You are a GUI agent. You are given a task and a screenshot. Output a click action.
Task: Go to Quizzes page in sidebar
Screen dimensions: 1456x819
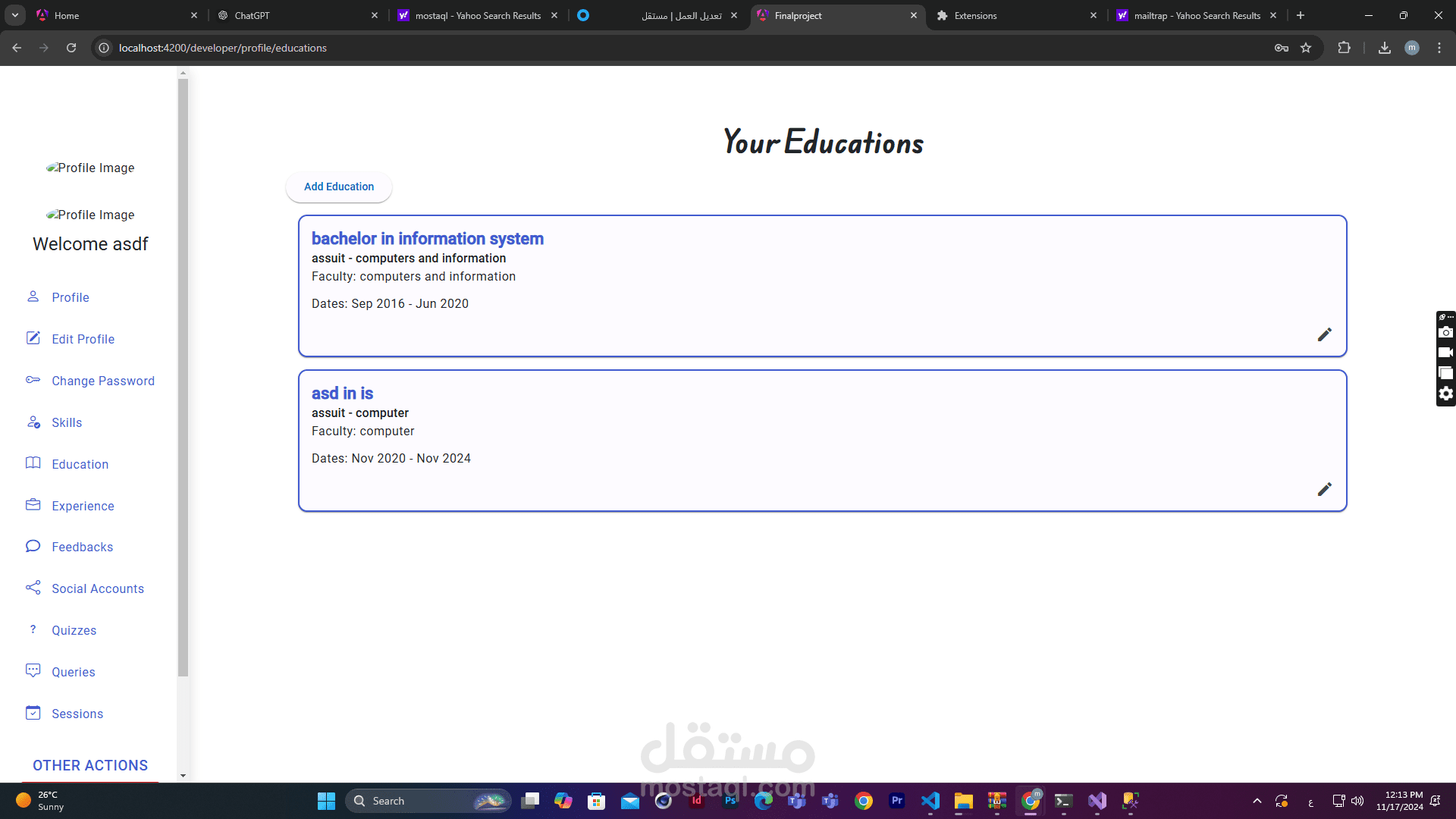click(x=74, y=630)
